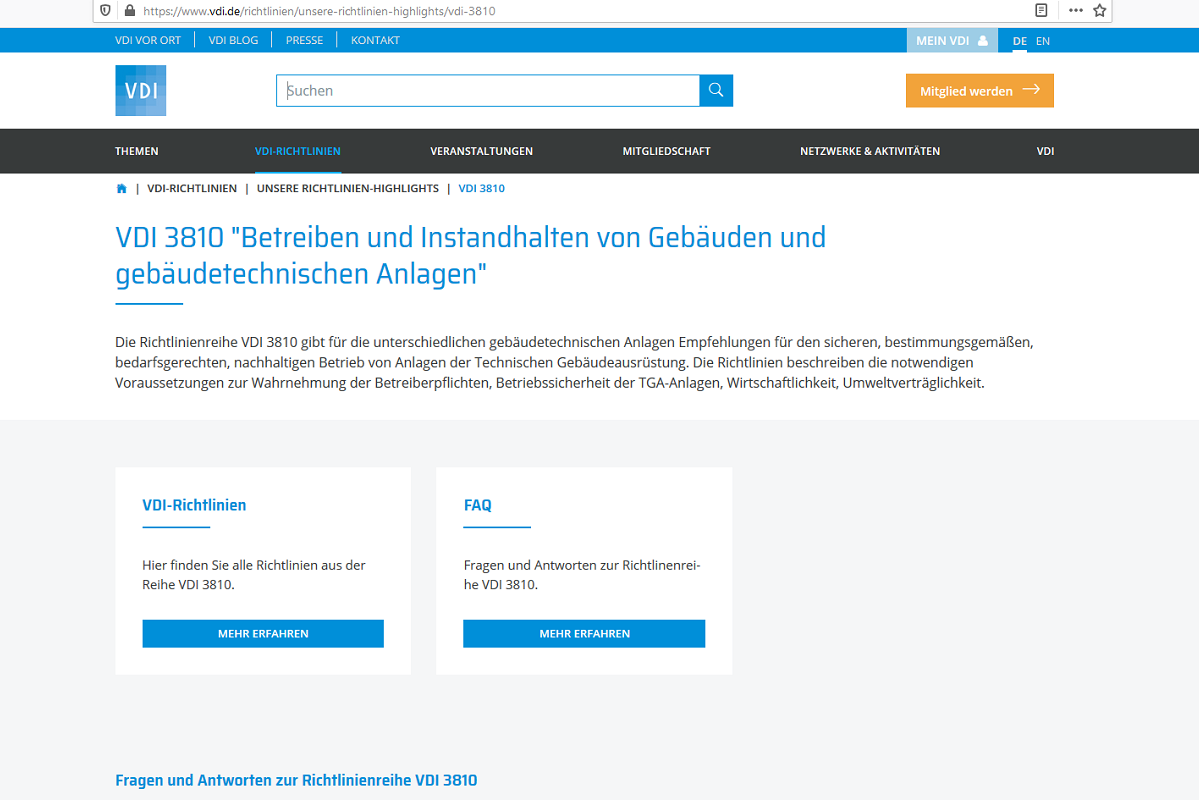Open the Veranstaltungen menu
Screen dimensions: 1199x800
pyautogui.click(x=482, y=151)
